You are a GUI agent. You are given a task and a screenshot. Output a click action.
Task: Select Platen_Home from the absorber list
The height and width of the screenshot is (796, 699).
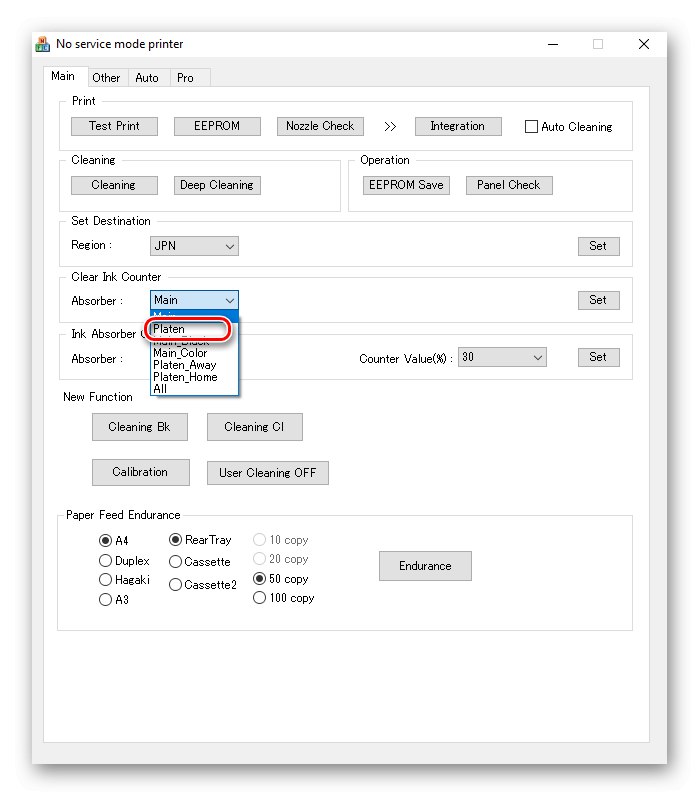[x=194, y=377]
